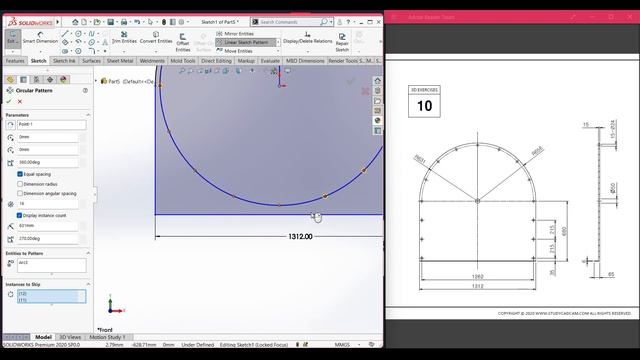The height and width of the screenshot is (360, 640).
Task: Click the Exit Sketch button
Action: click(x=13, y=38)
